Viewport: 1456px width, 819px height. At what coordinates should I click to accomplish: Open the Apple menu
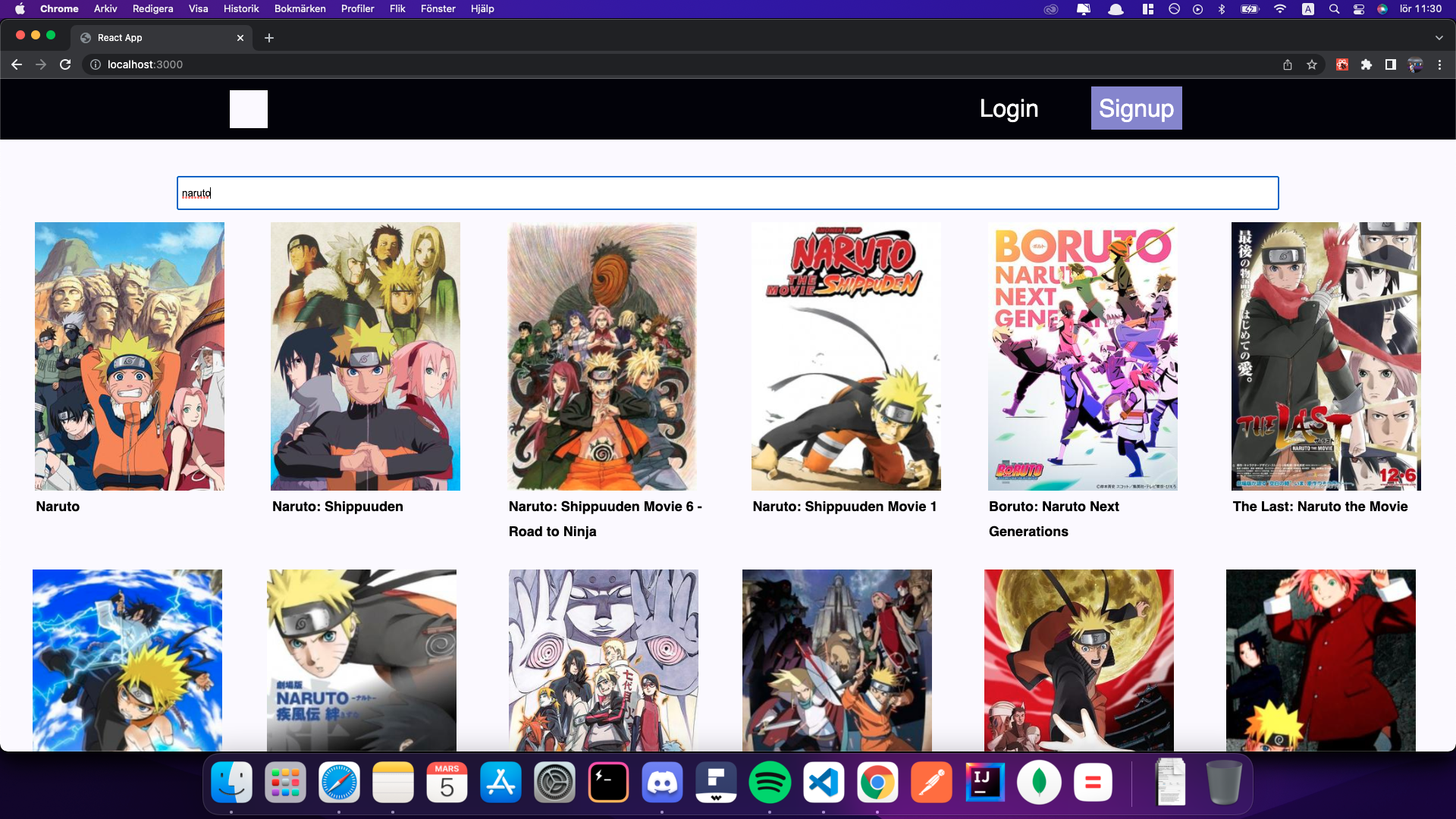(20, 9)
